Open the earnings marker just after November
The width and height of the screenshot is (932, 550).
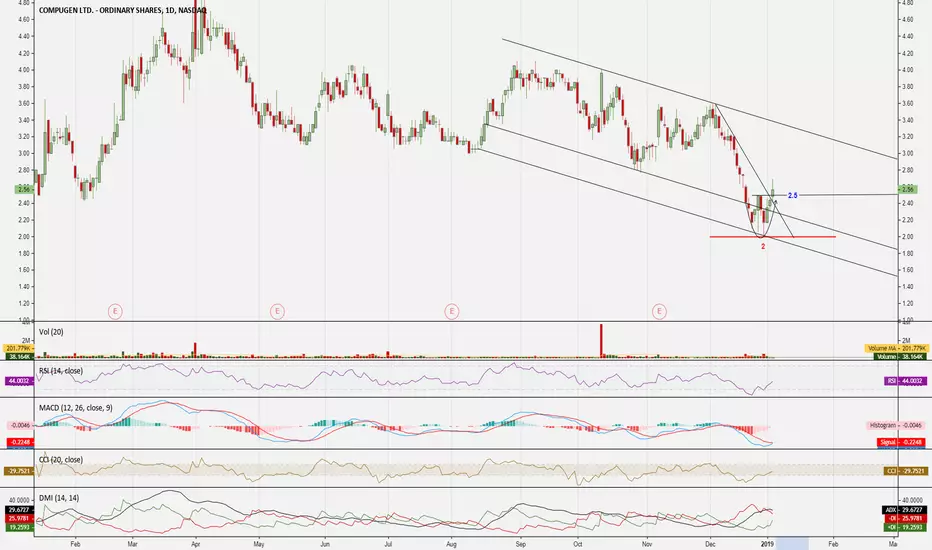(x=659, y=311)
